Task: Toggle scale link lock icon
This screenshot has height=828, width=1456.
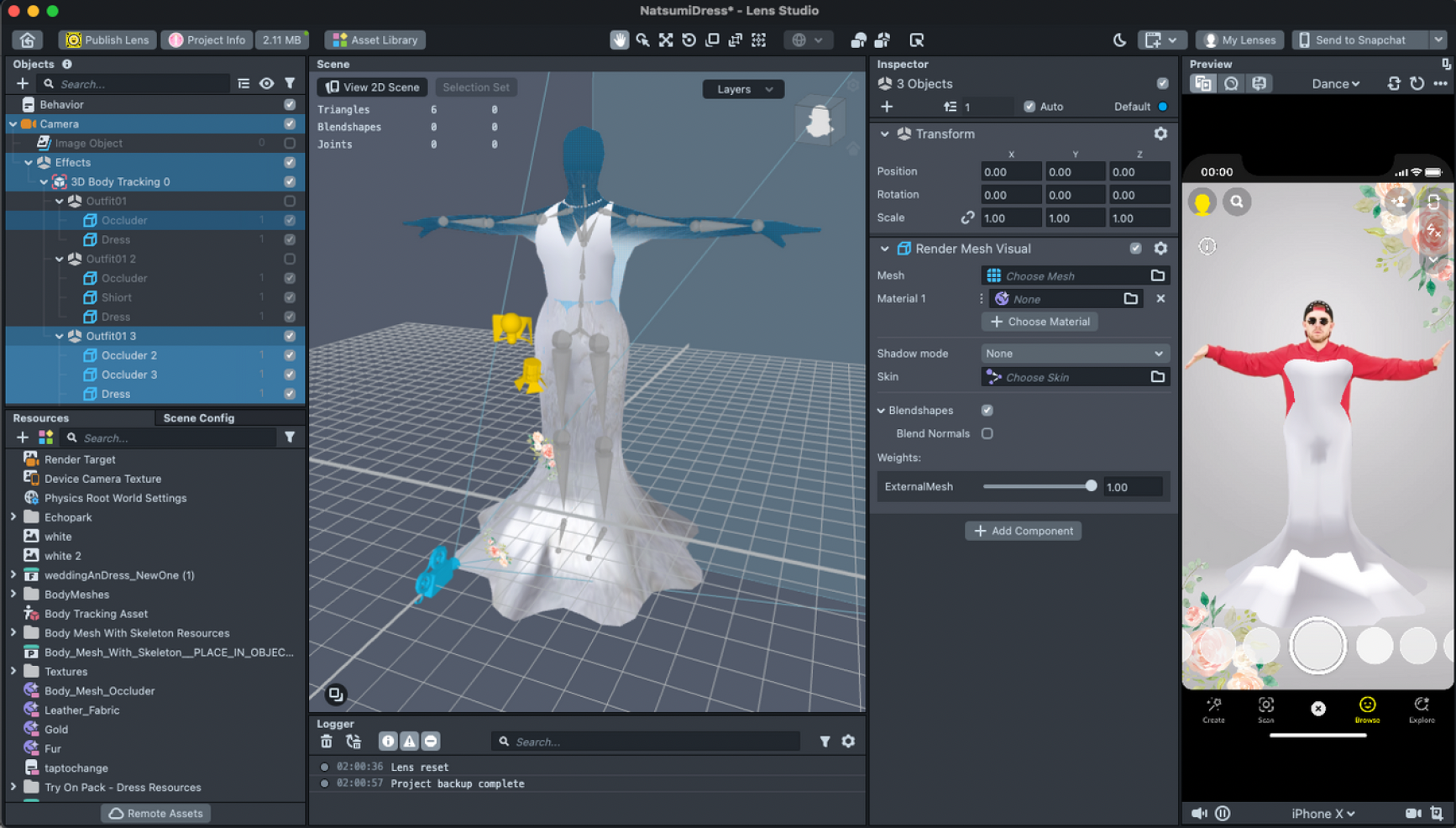Action: click(967, 217)
